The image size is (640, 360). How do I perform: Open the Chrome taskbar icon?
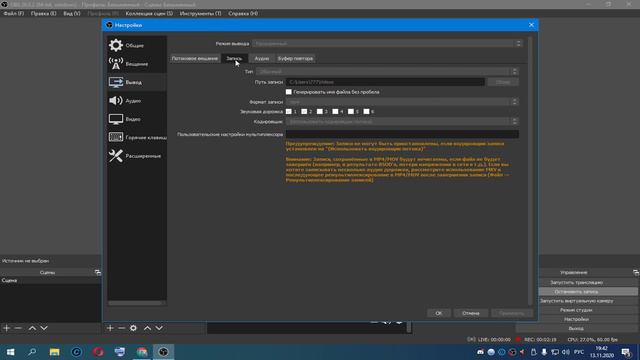click(x=142, y=352)
